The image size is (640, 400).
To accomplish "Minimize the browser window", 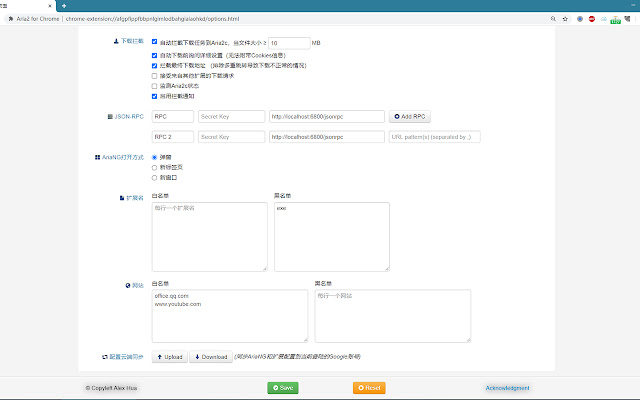I will point(633,6).
